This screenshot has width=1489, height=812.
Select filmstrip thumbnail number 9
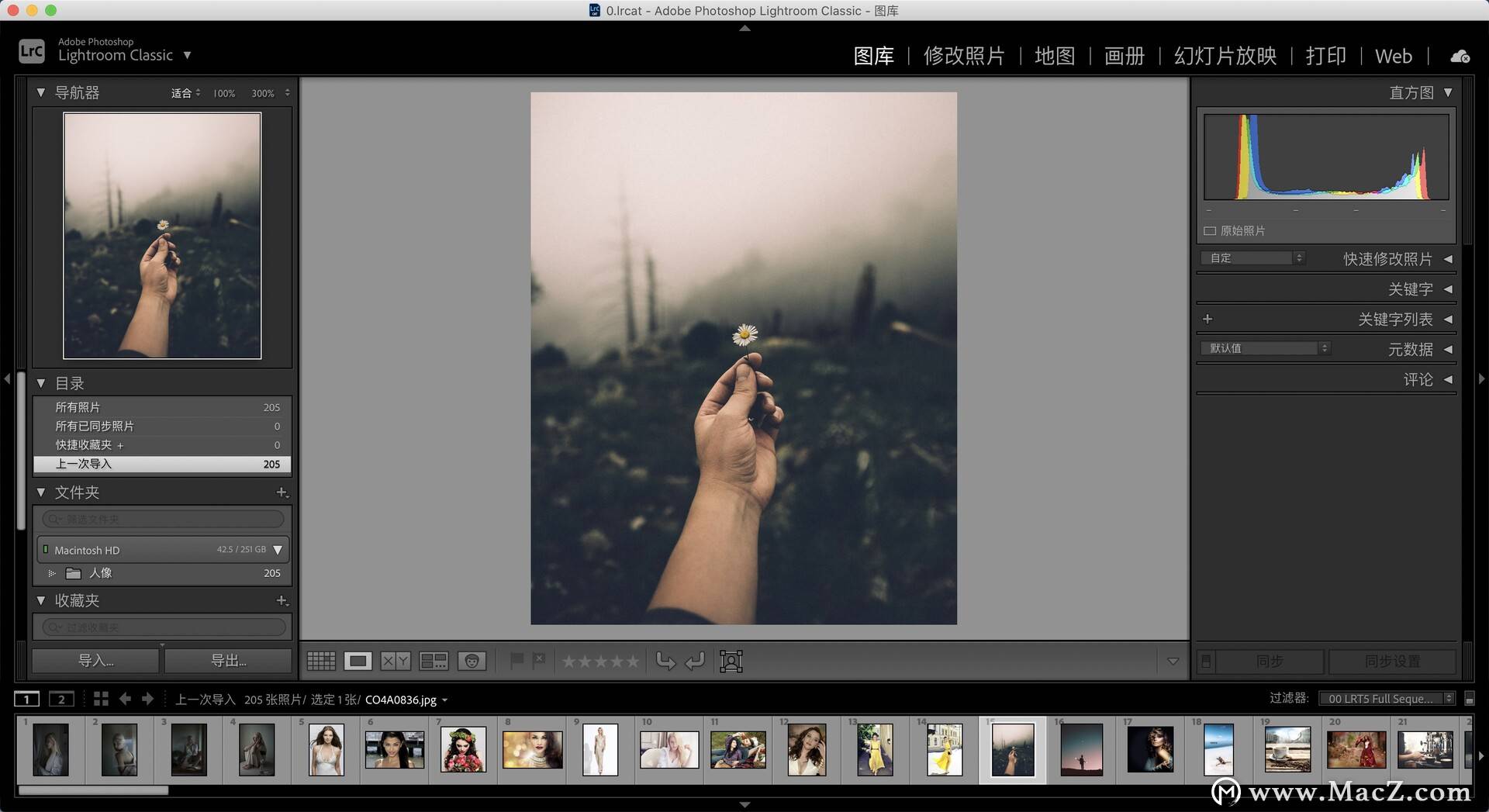[x=600, y=750]
